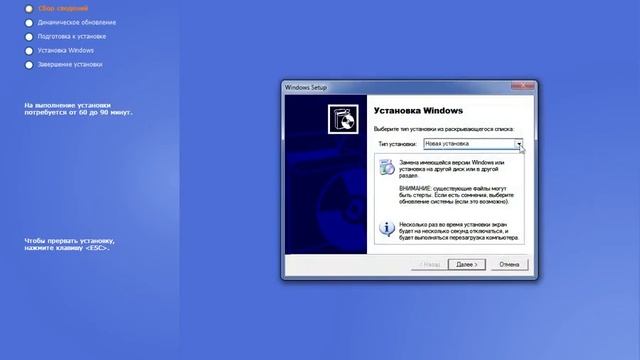Click the 'Тип установки:' label
This screenshot has width=640, height=360.
point(397,144)
